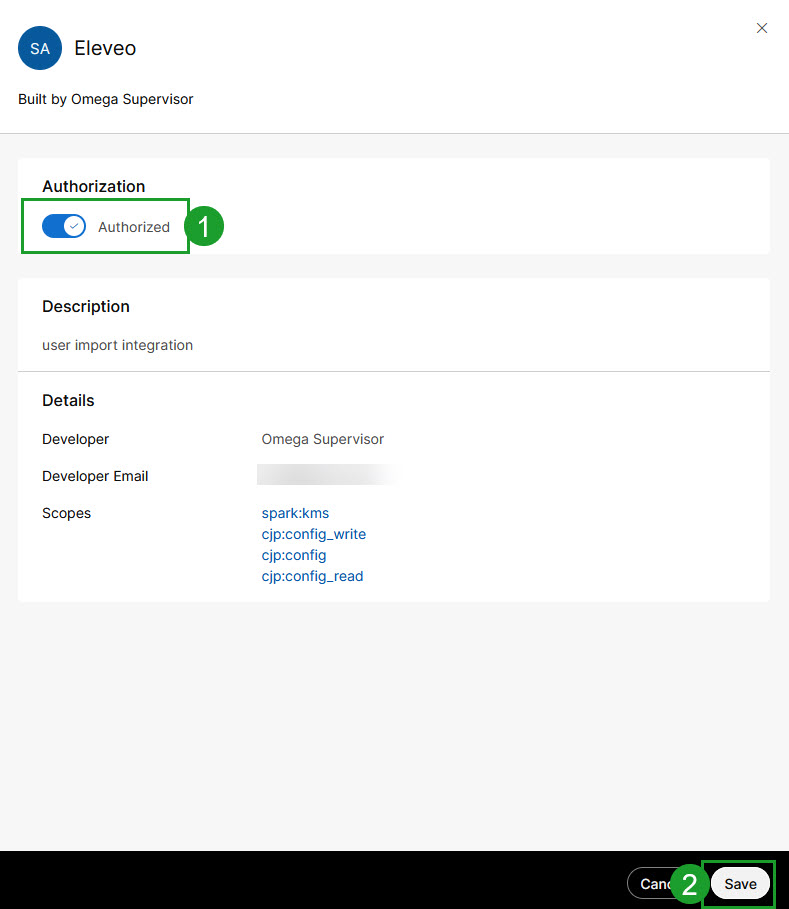Open the cjp:config_read scope link

pos(312,576)
